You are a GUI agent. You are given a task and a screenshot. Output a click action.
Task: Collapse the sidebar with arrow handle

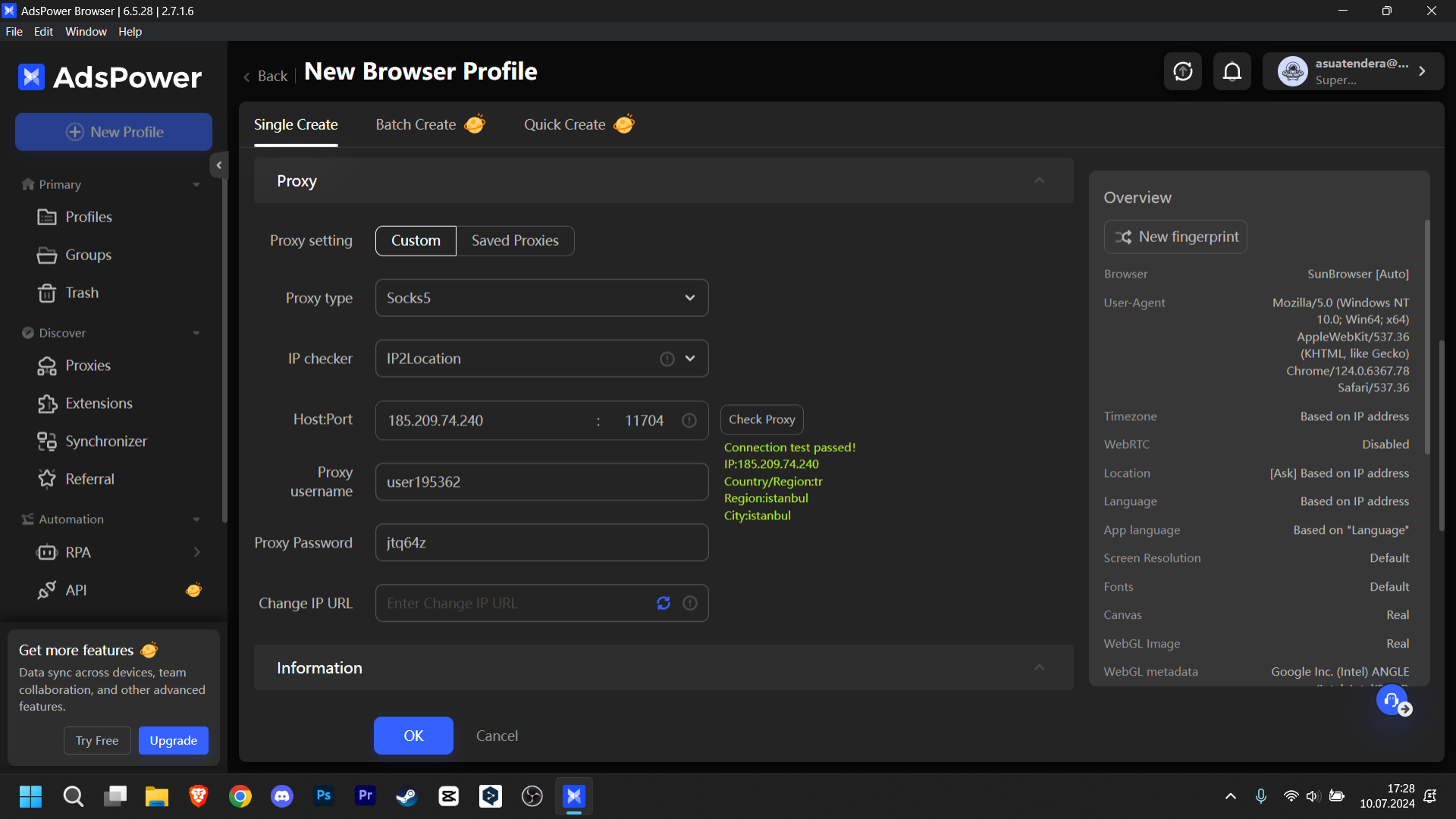tap(218, 165)
